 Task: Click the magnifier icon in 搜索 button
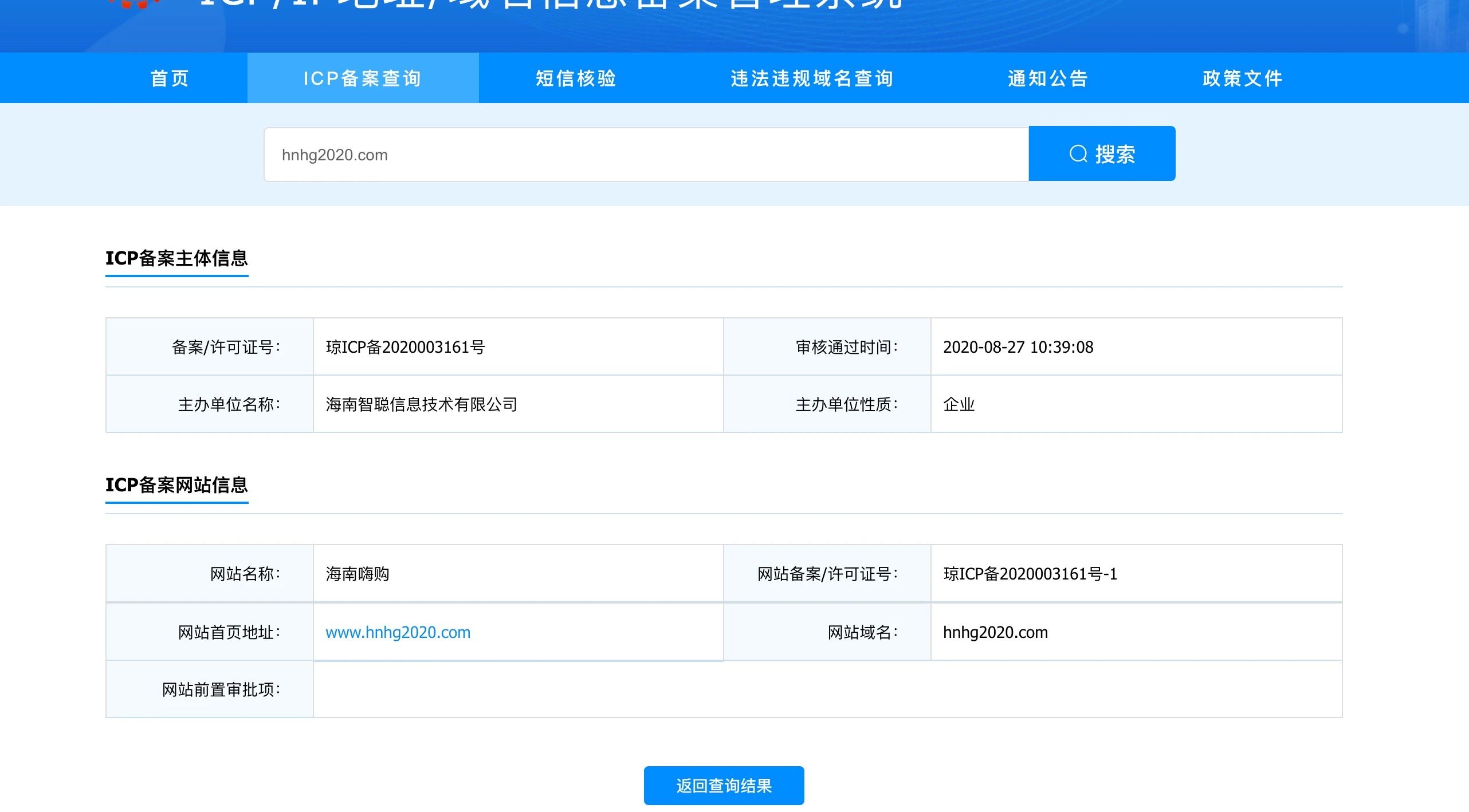[1078, 153]
